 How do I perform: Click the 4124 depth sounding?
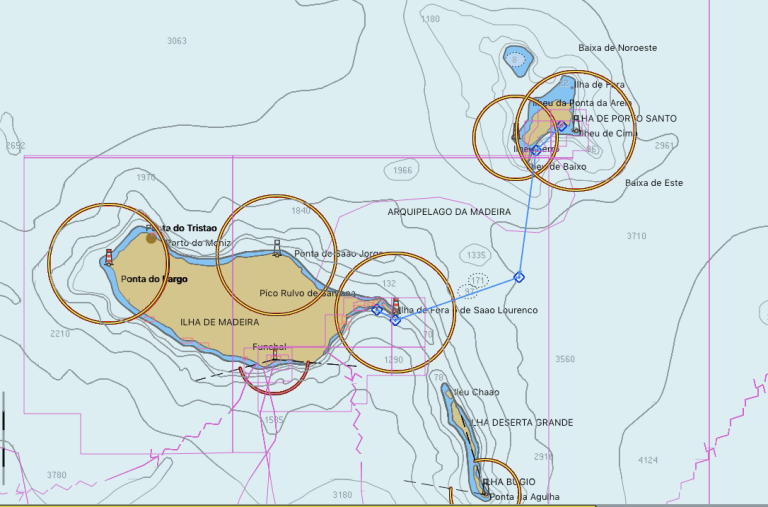(648, 461)
